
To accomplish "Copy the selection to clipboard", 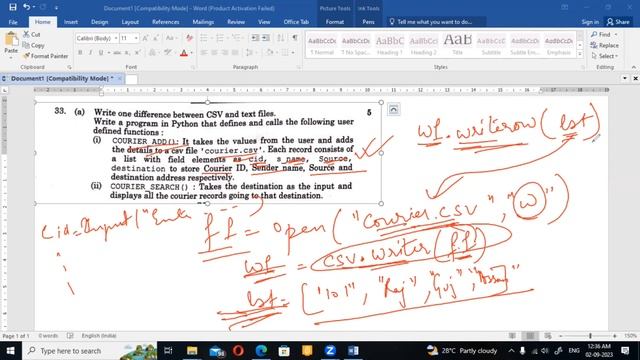I will point(33,45).
